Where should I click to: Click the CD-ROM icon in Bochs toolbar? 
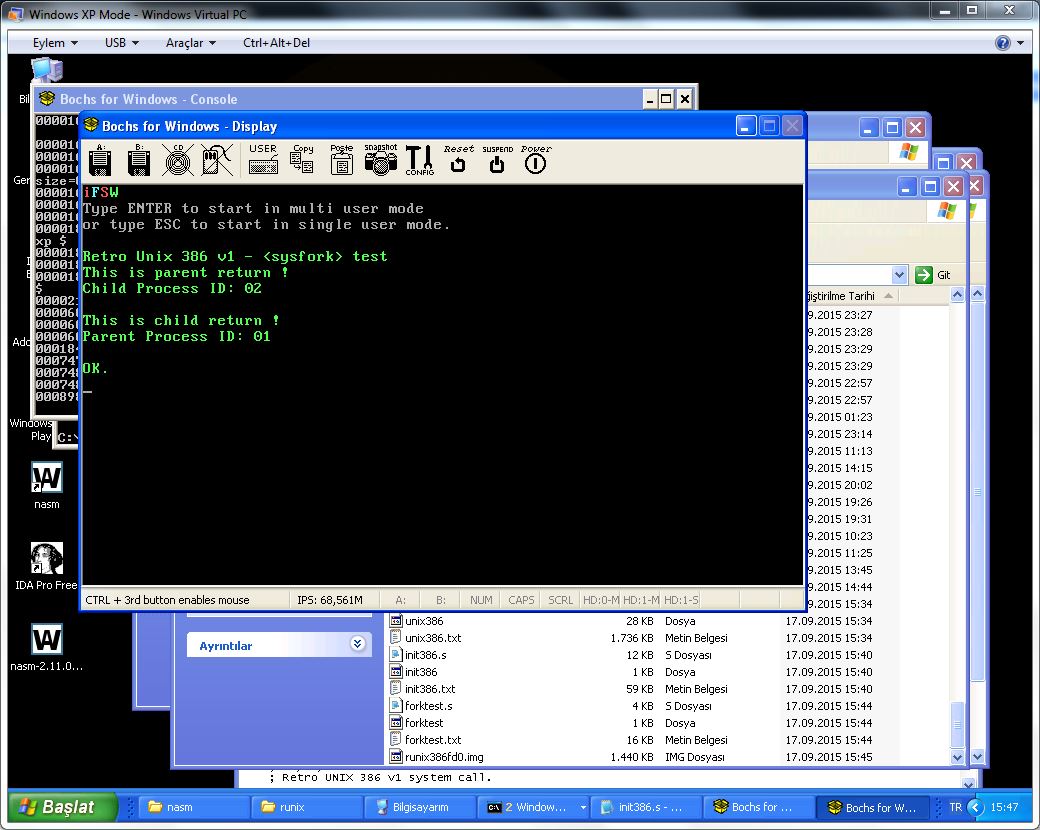click(178, 159)
